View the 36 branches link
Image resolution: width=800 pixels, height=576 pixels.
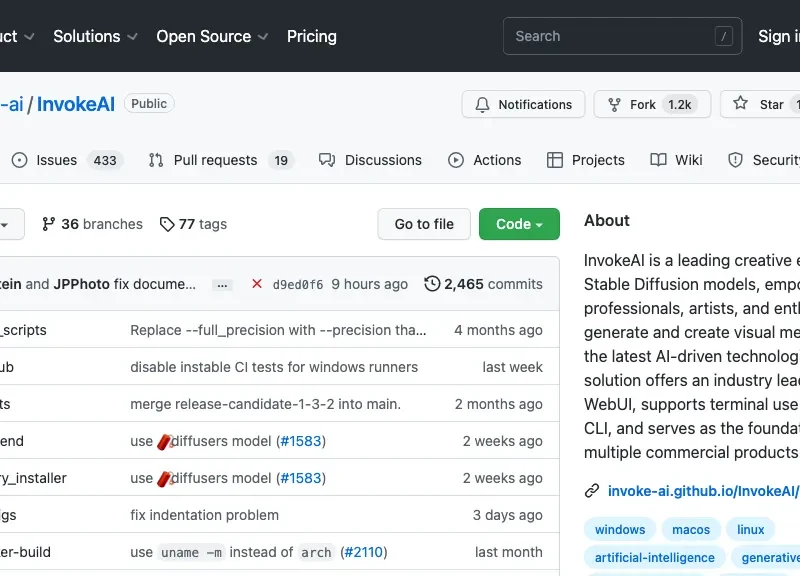tap(92, 224)
